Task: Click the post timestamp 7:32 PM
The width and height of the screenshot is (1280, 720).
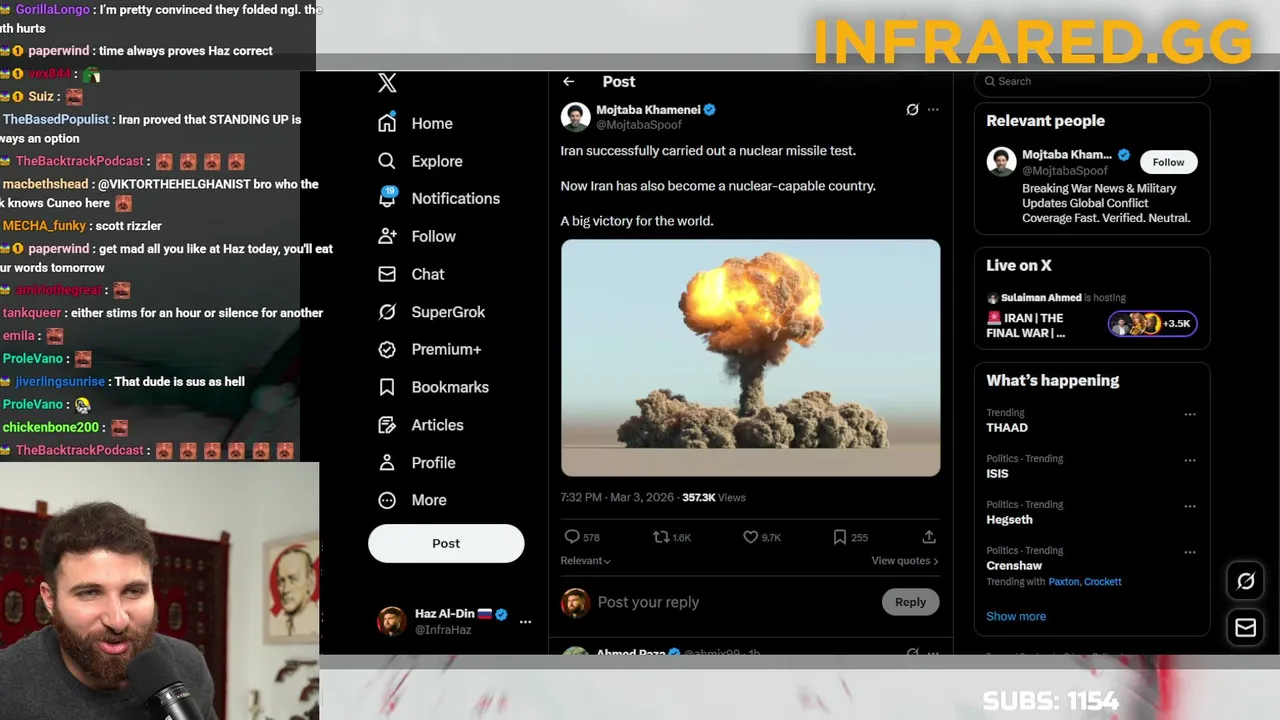Action: pyautogui.click(x=617, y=498)
